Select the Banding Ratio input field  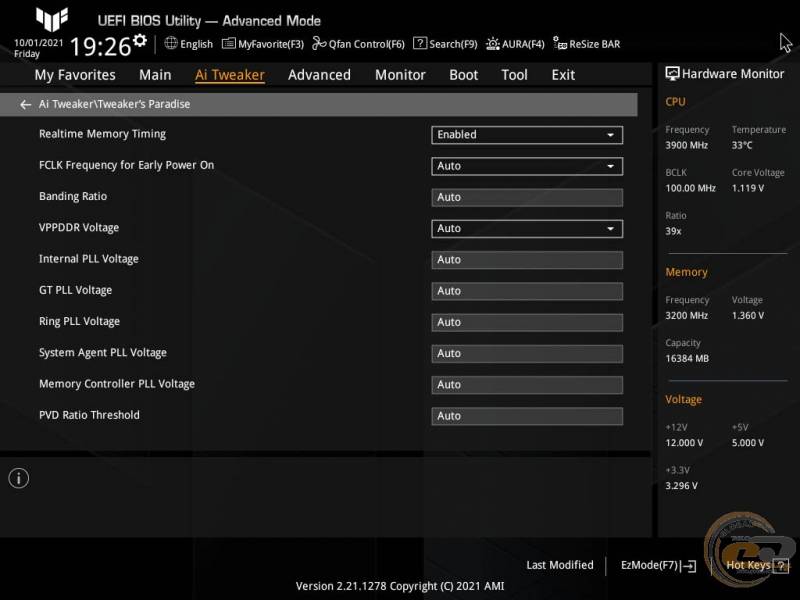tap(527, 197)
